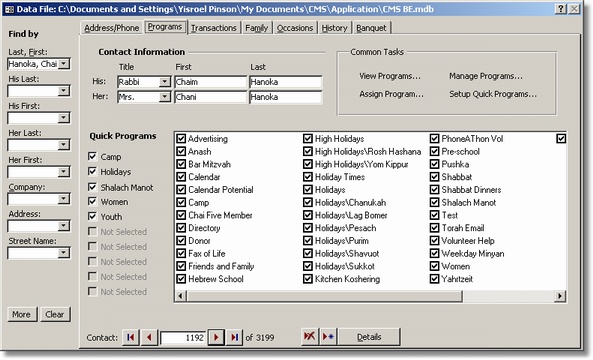
Task: Toggle Kitchen Koshering checkbox
Action: 308,279
